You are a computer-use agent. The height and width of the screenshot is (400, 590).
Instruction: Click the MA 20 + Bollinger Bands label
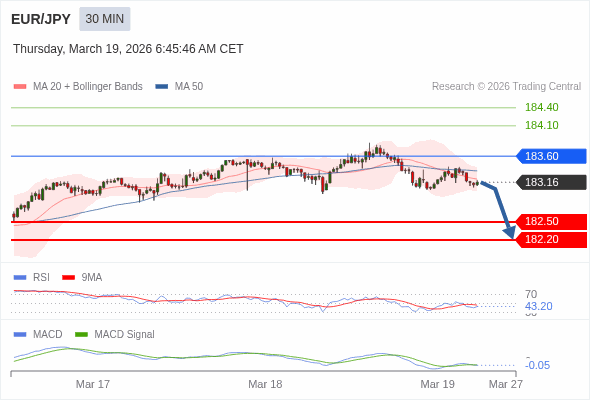coord(88,87)
